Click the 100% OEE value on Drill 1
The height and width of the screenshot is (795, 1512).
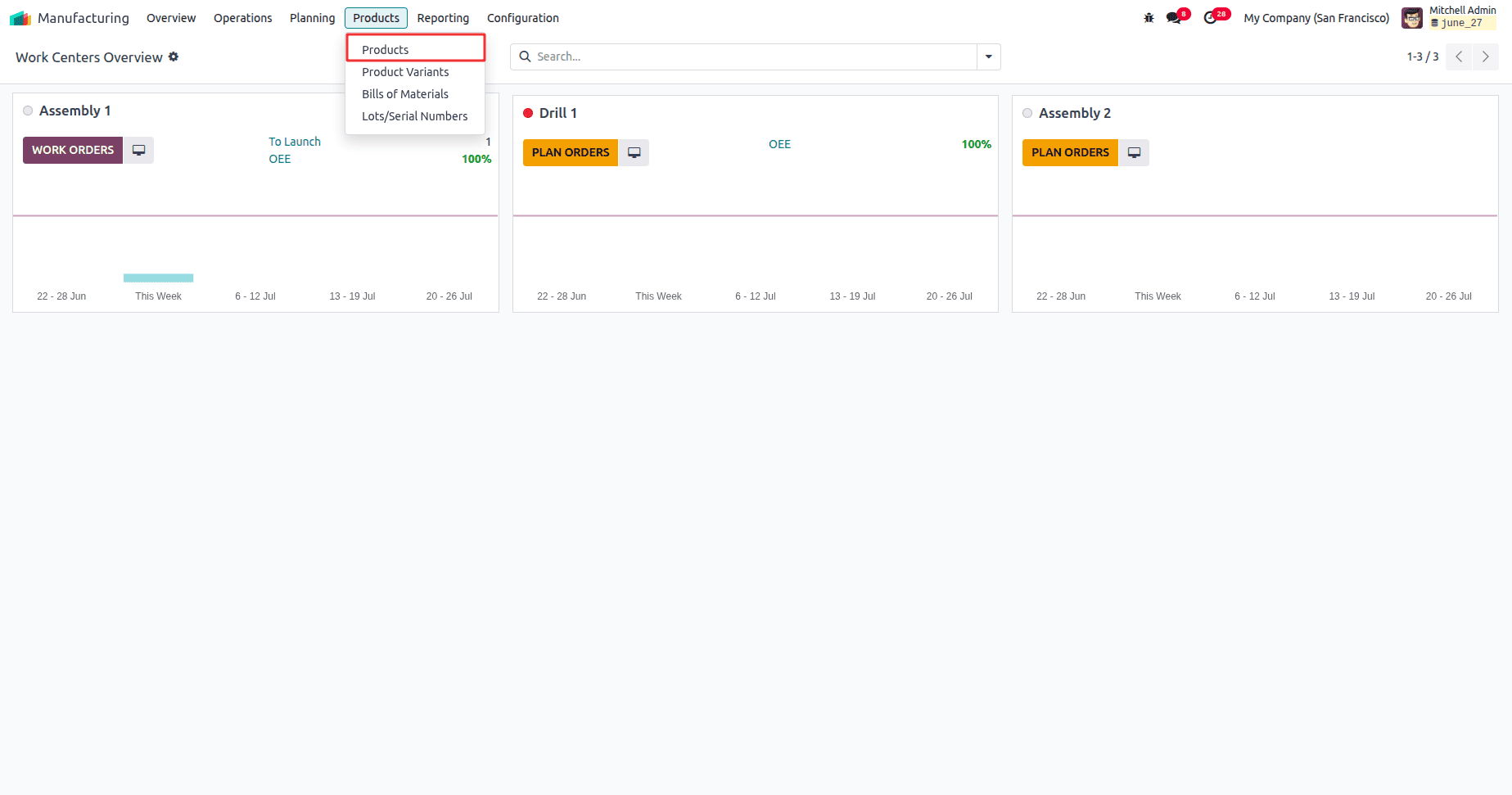click(x=976, y=144)
